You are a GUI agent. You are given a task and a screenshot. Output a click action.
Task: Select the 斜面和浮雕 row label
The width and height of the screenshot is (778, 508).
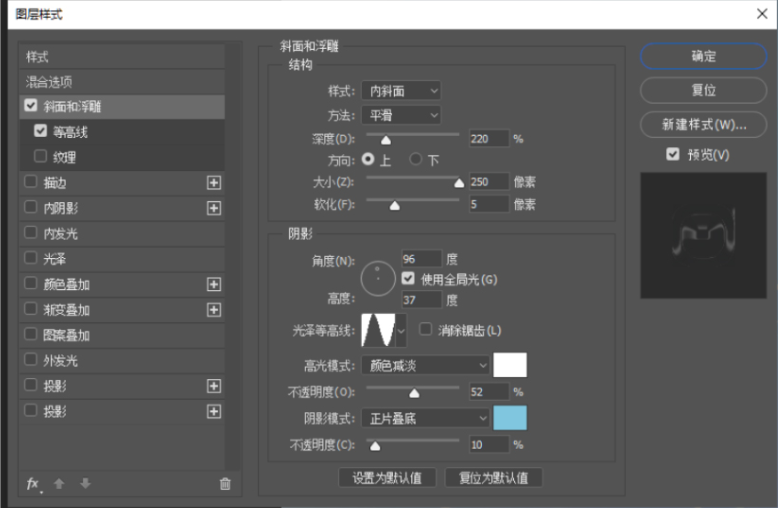72,106
